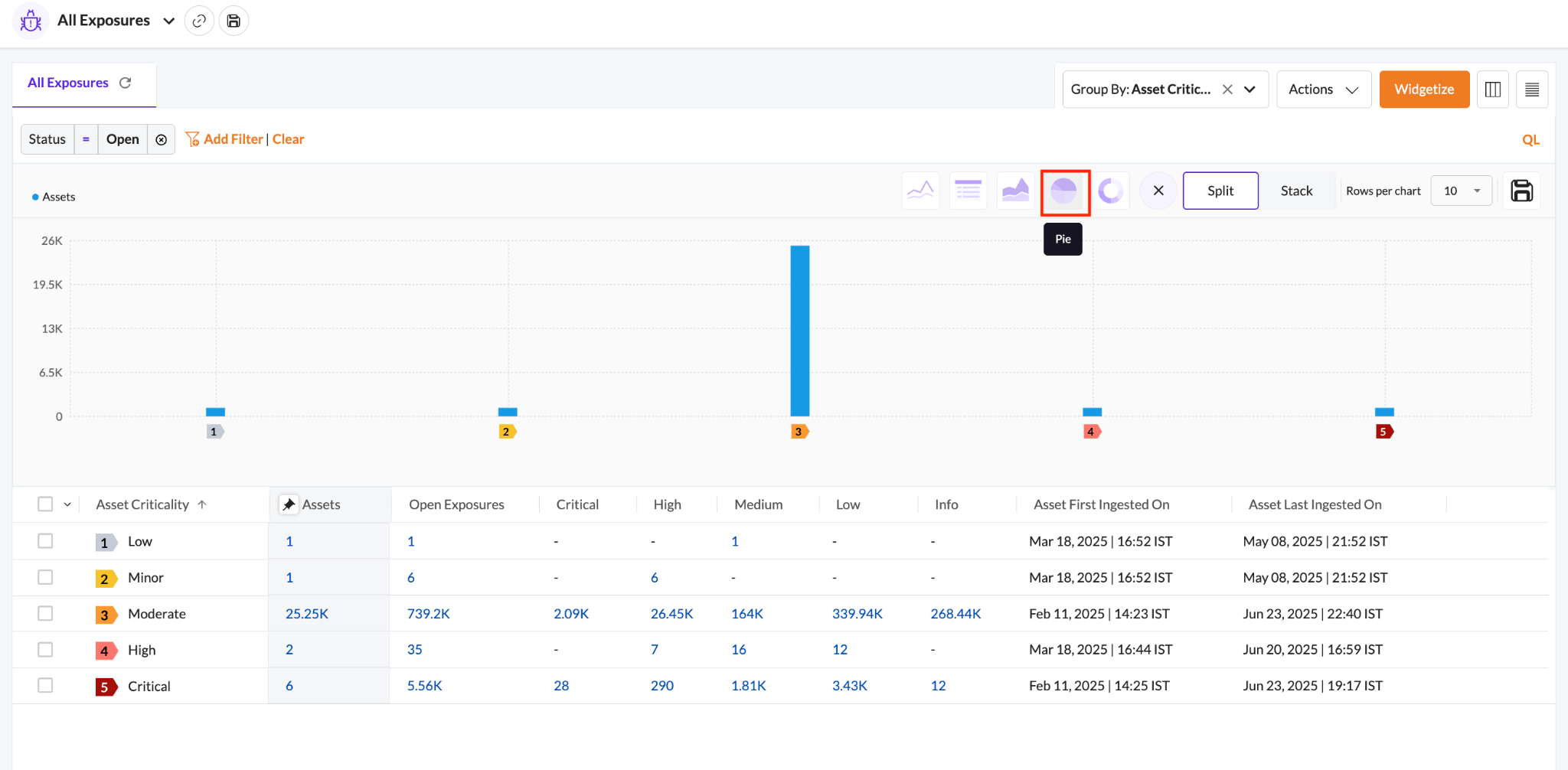The width and height of the screenshot is (1568, 770).
Task: Open the column chooser icon
Action: [x=1492, y=90]
